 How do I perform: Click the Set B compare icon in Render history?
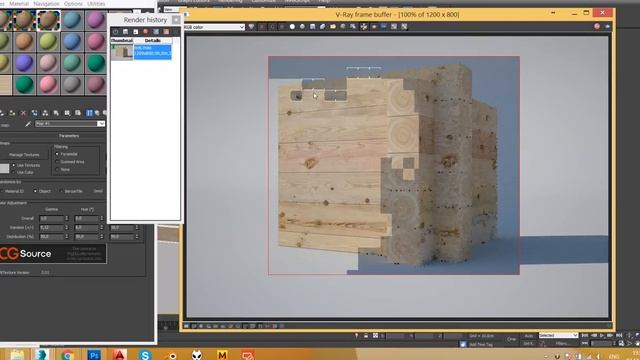166,32
